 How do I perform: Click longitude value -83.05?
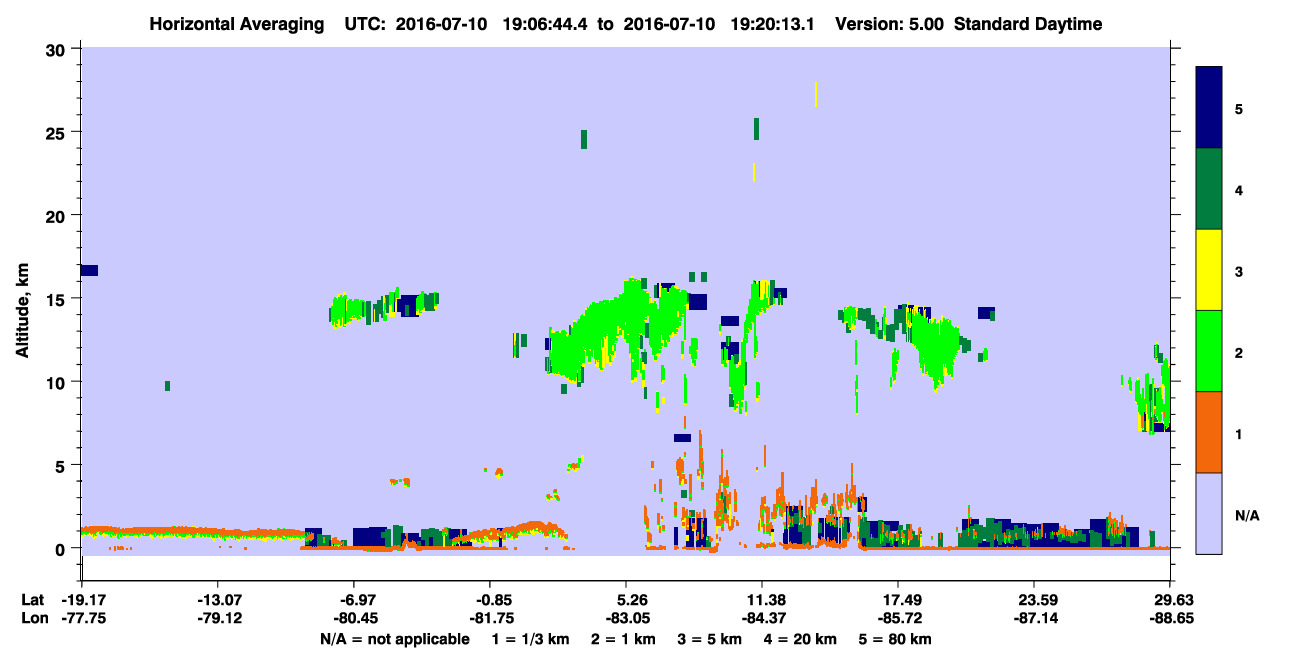click(x=626, y=619)
